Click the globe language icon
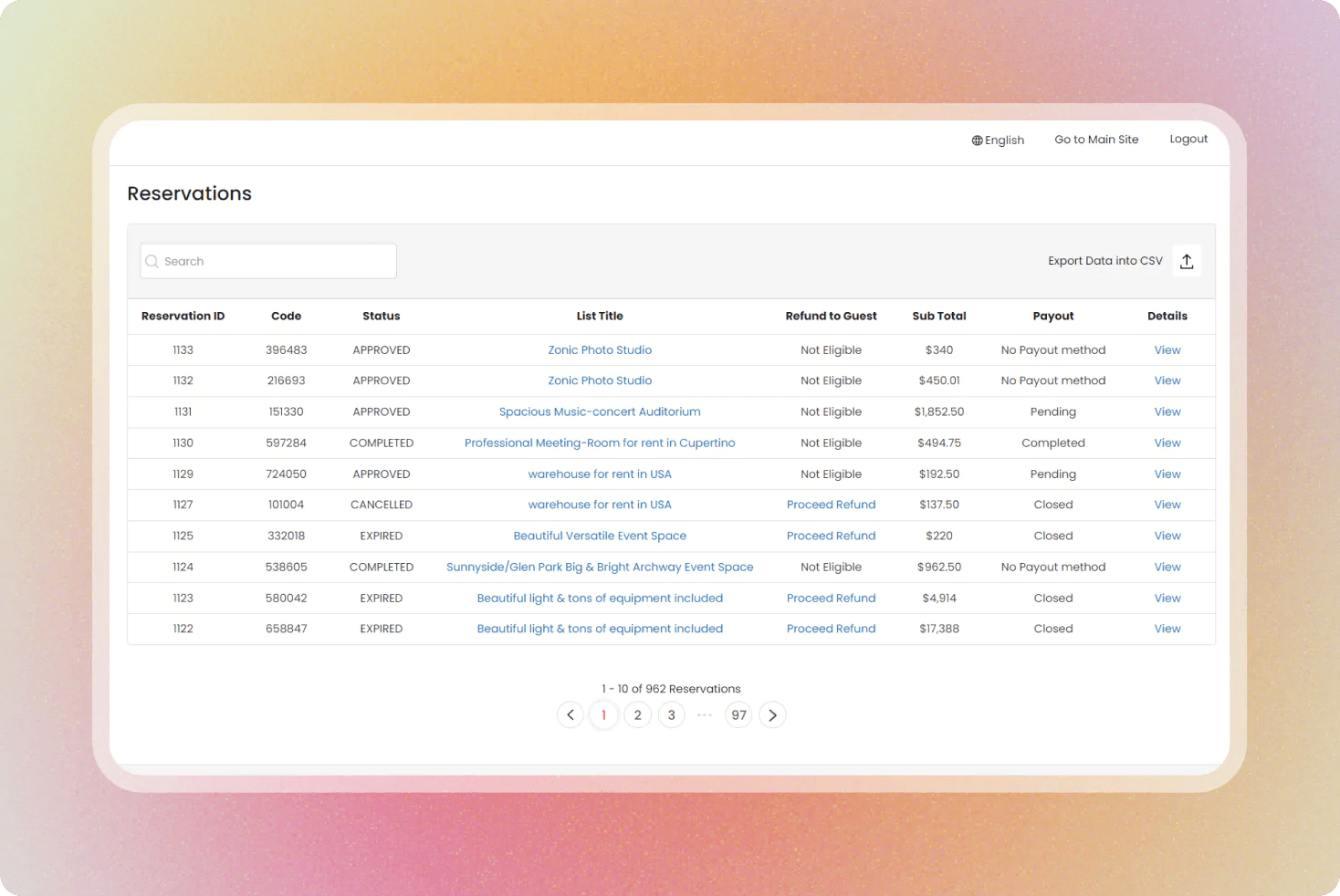Viewport: 1340px width, 896px height. [x=977, y=141]
